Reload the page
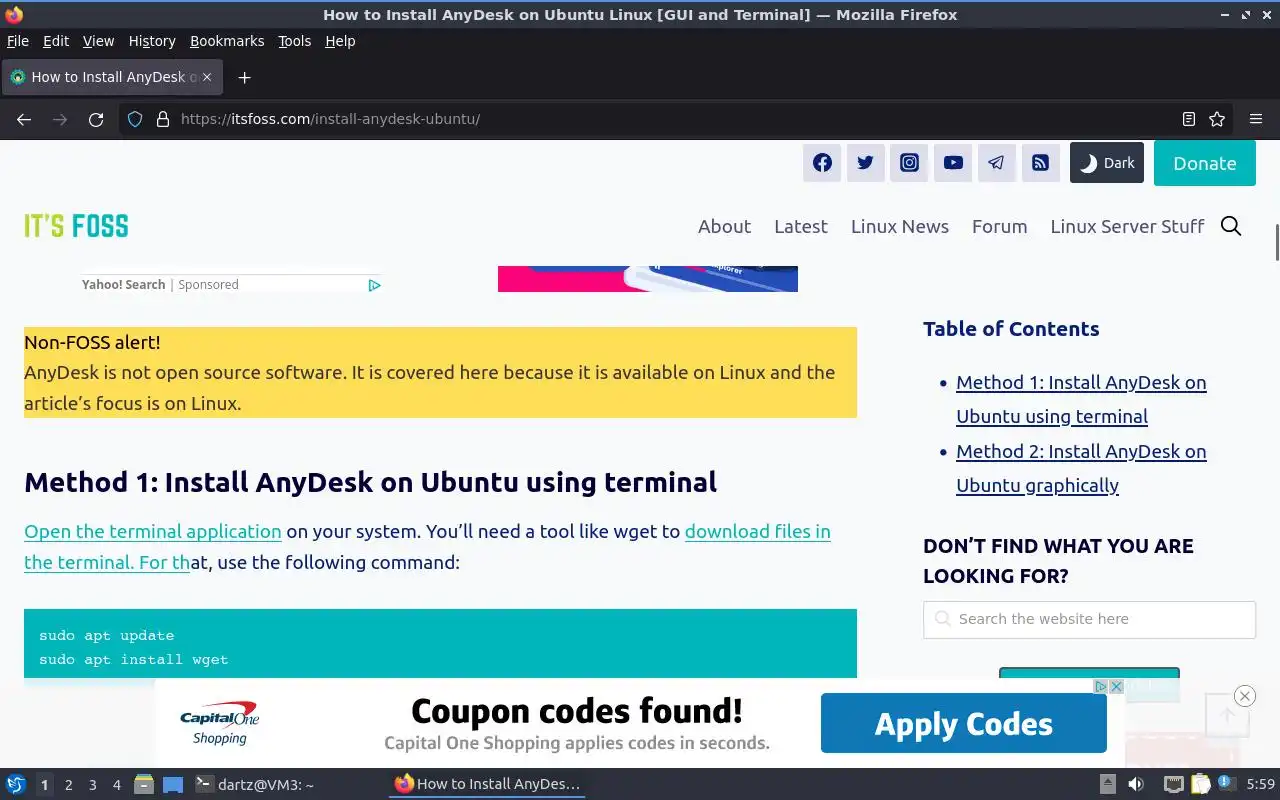Image resolution: width=1280 pixels, height=800 pixels. click(x=96, y=119)
